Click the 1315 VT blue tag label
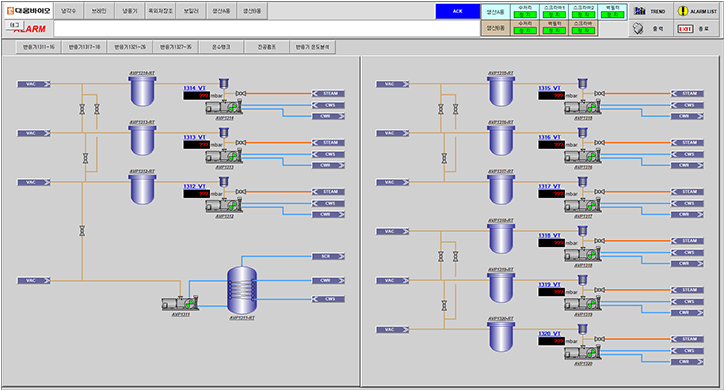The width and height of the screenshot is (725, 391). click(549, 88)
